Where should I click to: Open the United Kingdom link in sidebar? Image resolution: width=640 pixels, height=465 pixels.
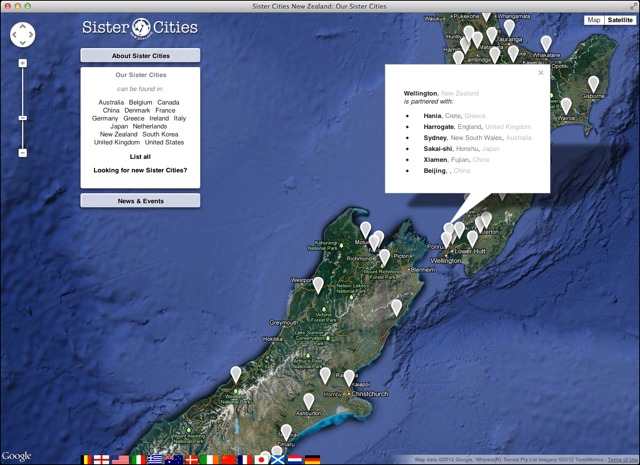point(117,142)
